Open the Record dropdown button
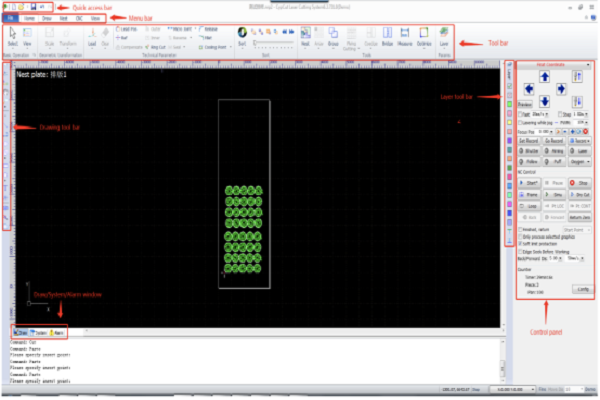This screenshot has height=400, width=600. click(580, 141)
